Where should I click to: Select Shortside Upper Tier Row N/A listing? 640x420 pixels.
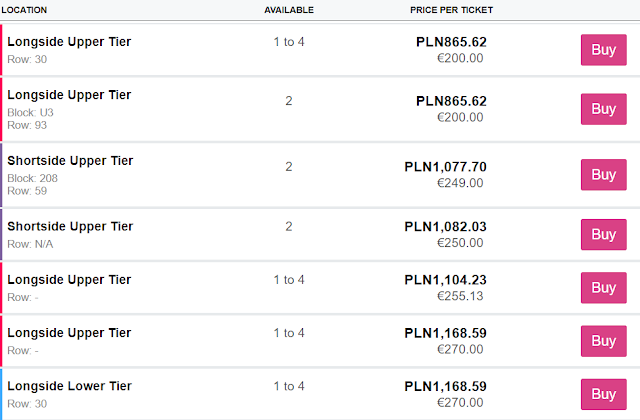click(70, 227)
